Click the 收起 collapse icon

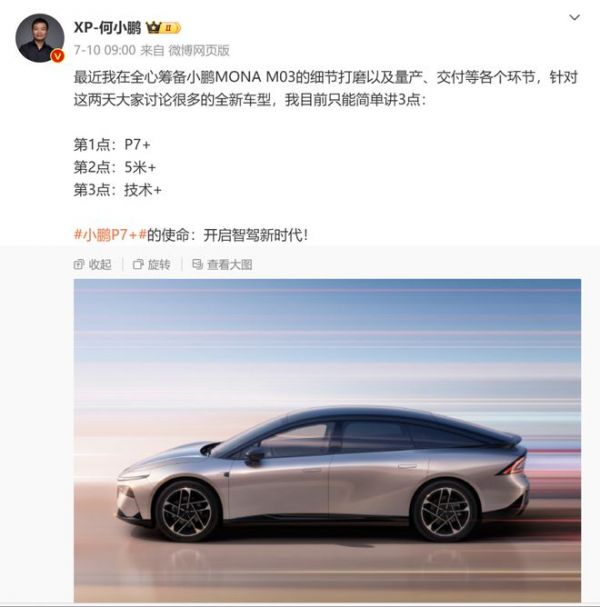point(79,264)
